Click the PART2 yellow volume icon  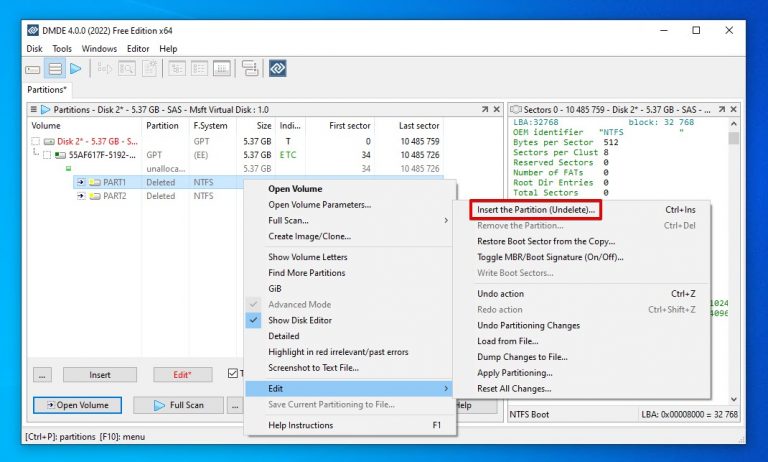tap(95, 196)
